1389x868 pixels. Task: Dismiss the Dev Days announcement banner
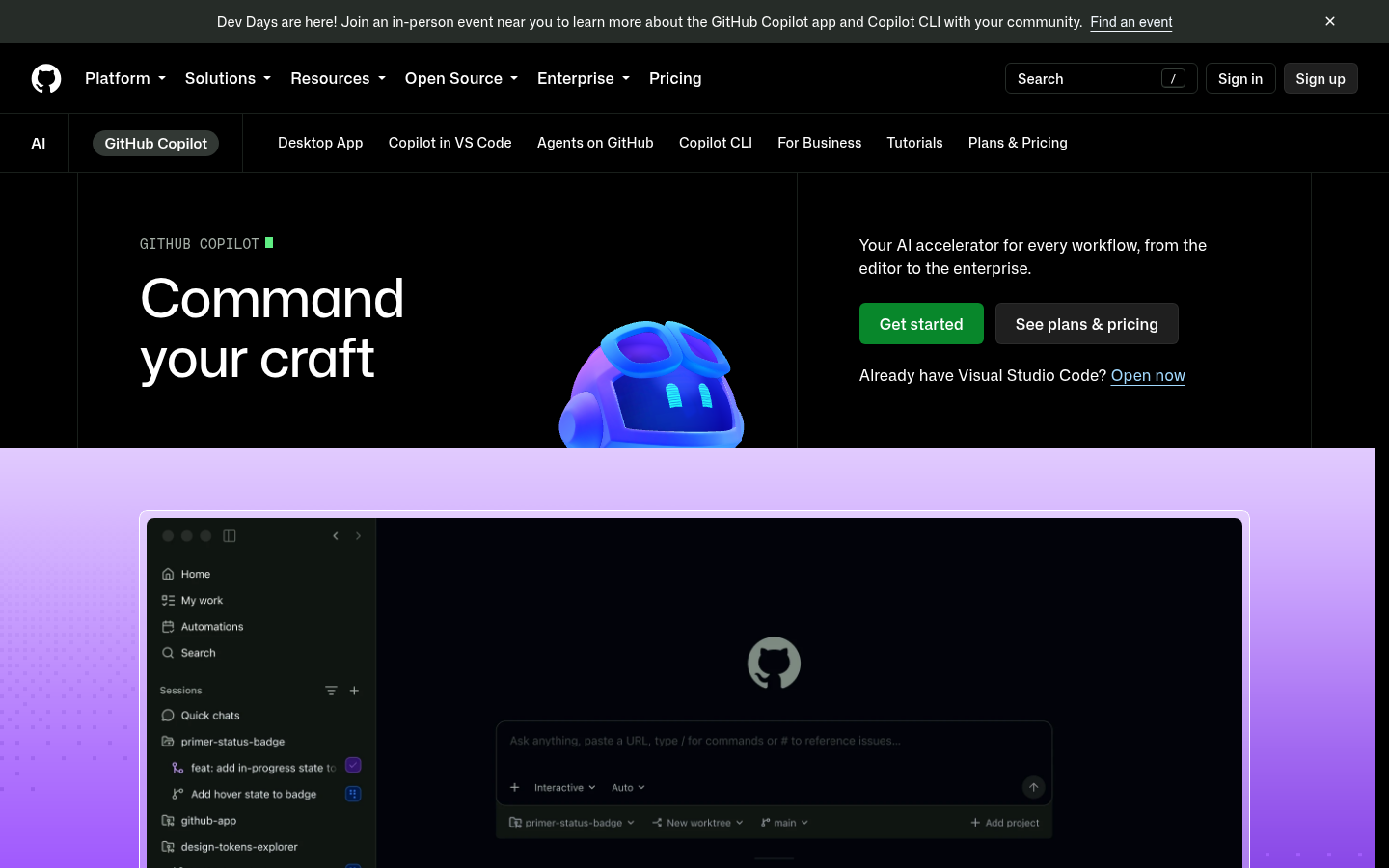(x=1330, y=21)
